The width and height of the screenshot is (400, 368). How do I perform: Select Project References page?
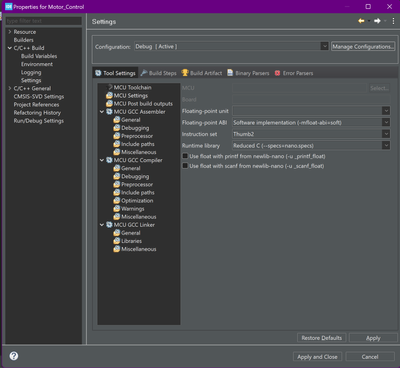(36, 105)
